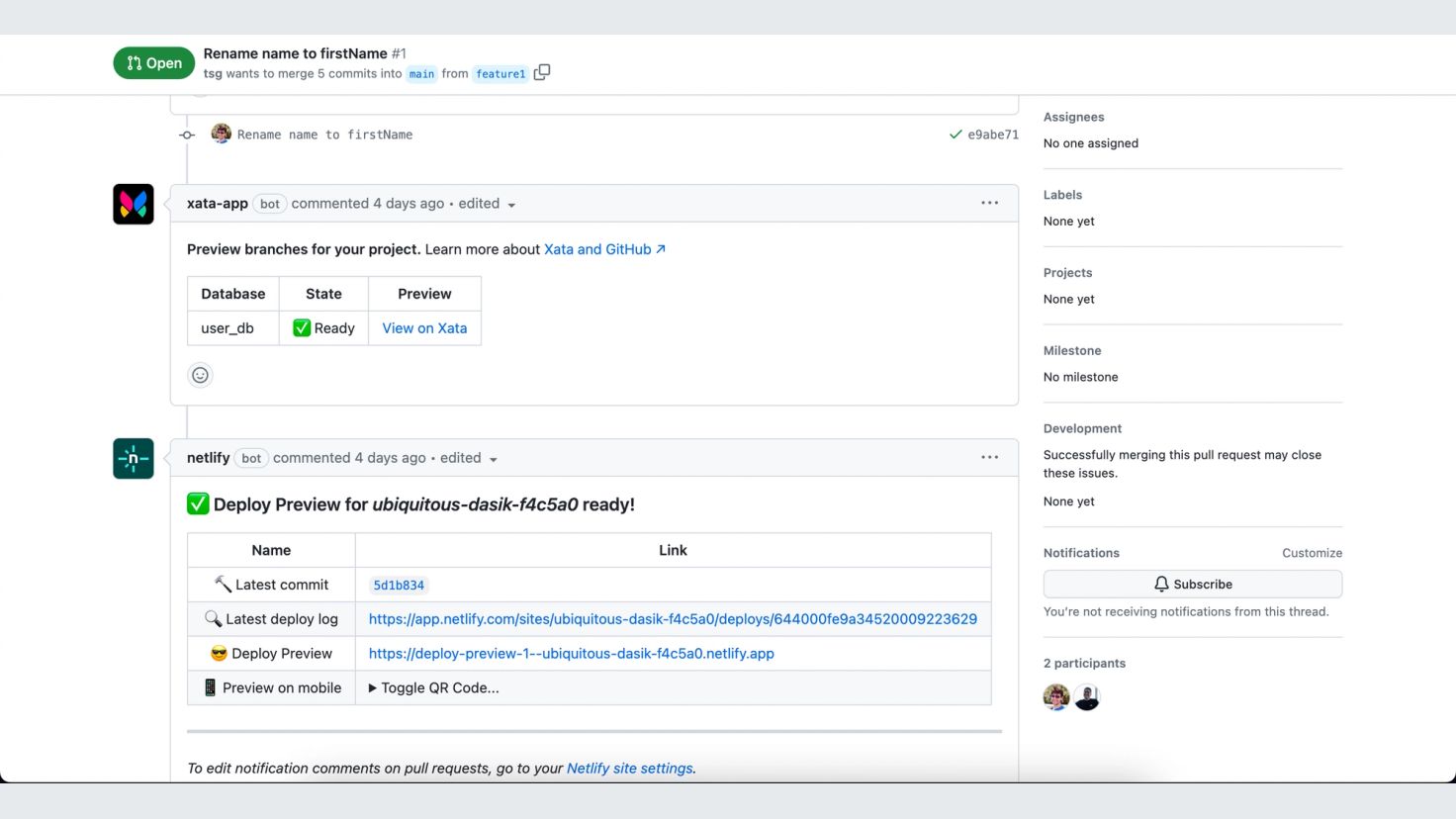
Task: Click the xata-app butterfly avatar
Action: point(134,204)
